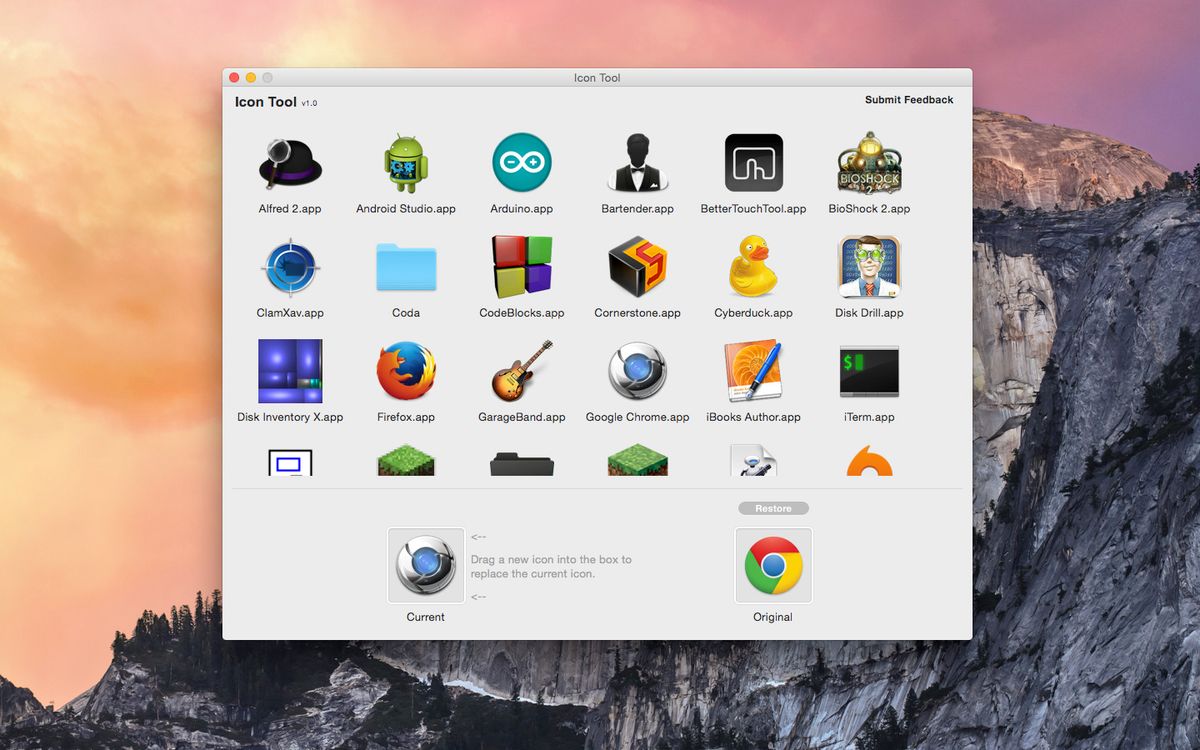Select the Alfred 2.app icon
Screen dimensions: 1200x750
click(289, 163)
